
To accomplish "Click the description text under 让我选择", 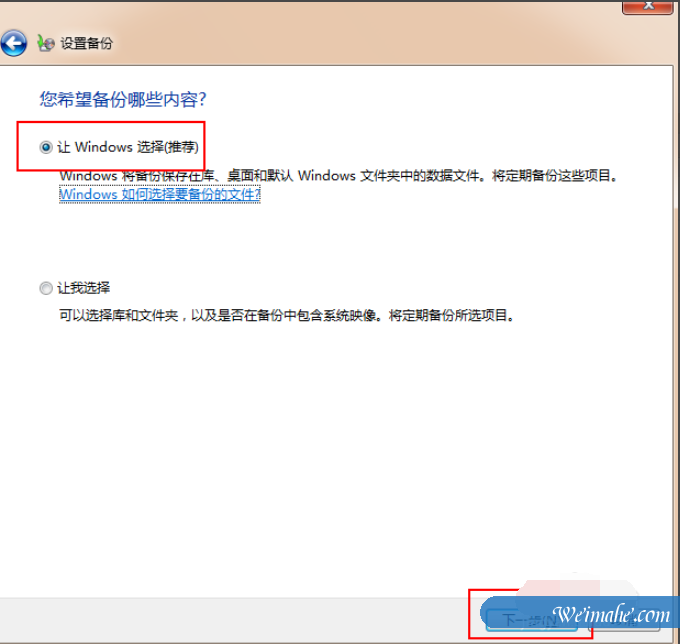I will tap(287, 315).
